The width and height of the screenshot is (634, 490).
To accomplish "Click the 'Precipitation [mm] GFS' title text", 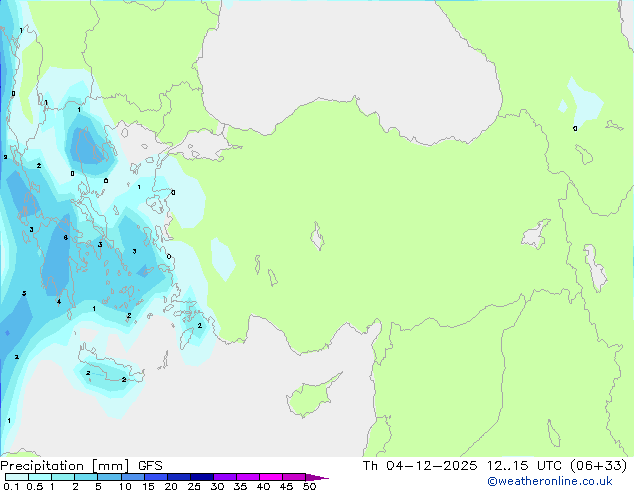I will tap(81, 466).
